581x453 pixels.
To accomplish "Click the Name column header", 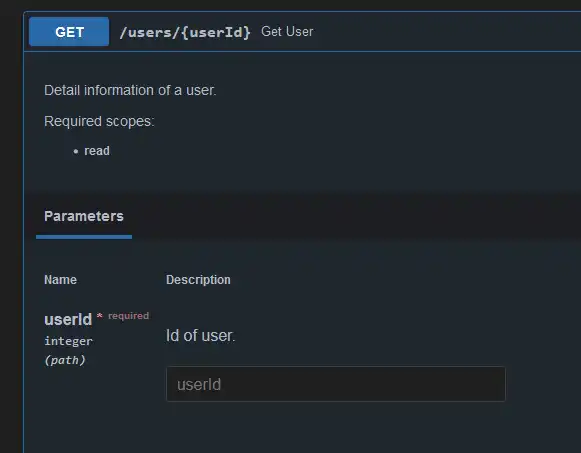I will [60, 280].
